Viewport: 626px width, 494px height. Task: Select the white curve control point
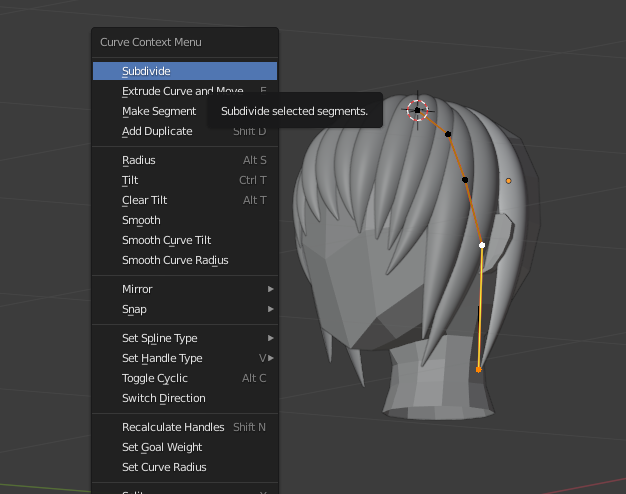coord(482,245)
